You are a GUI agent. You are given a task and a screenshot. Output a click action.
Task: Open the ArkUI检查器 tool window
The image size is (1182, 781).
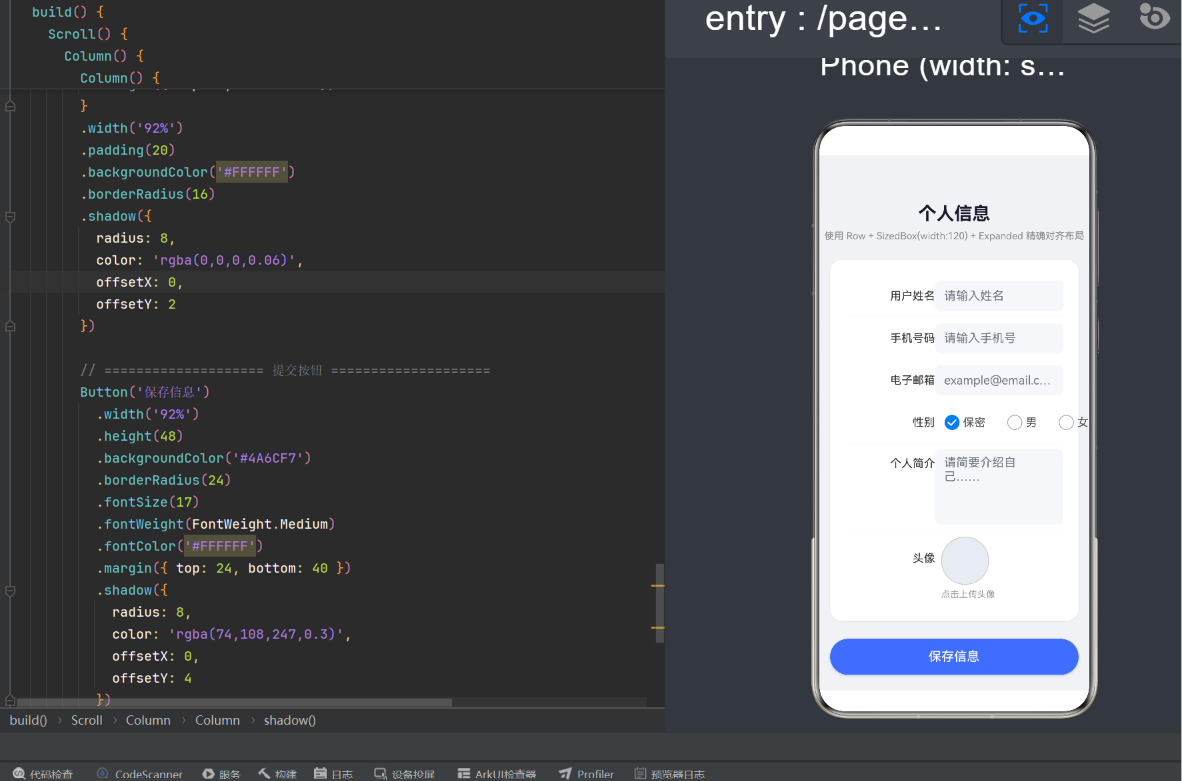point(497,773)
